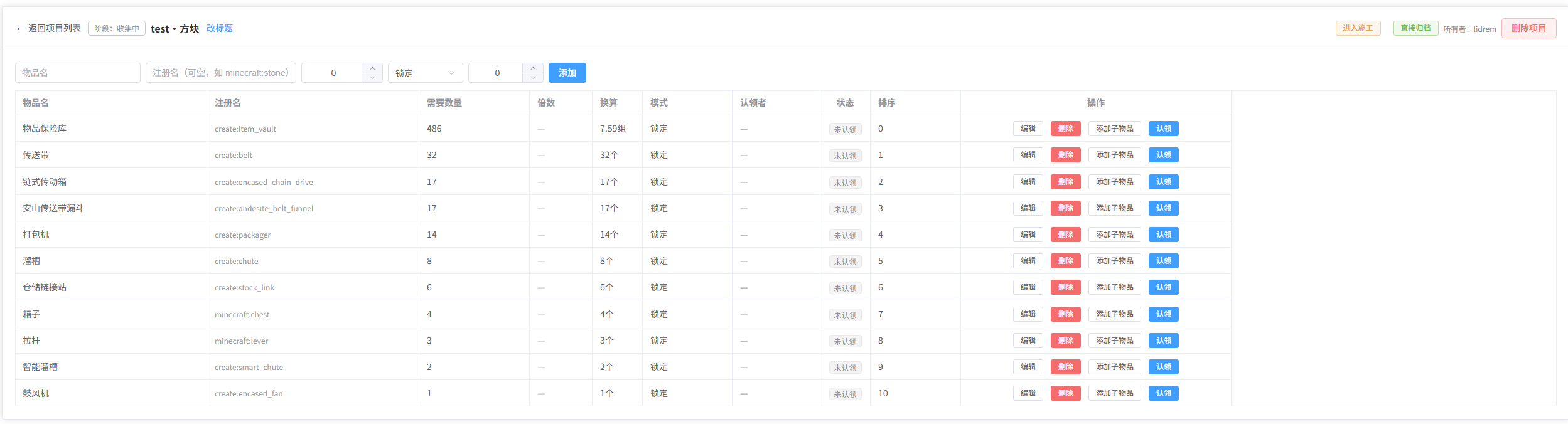Claim the 仓储链接站 item

coord(1164,287)
